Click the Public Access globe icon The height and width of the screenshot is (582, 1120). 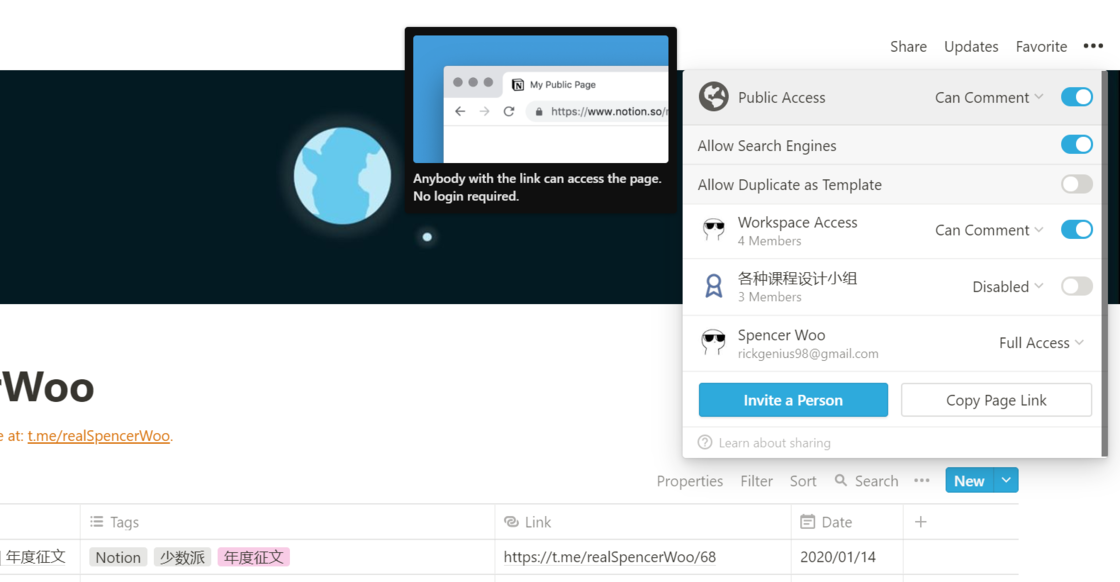[x=713, y=97]
